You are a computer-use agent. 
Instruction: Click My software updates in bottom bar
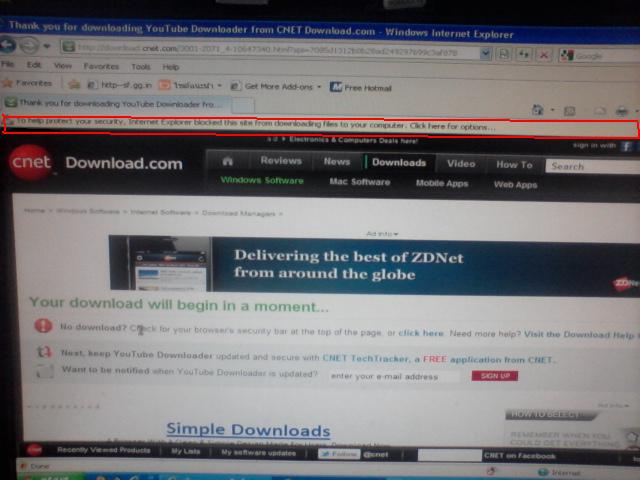click(x=259, y=453)
